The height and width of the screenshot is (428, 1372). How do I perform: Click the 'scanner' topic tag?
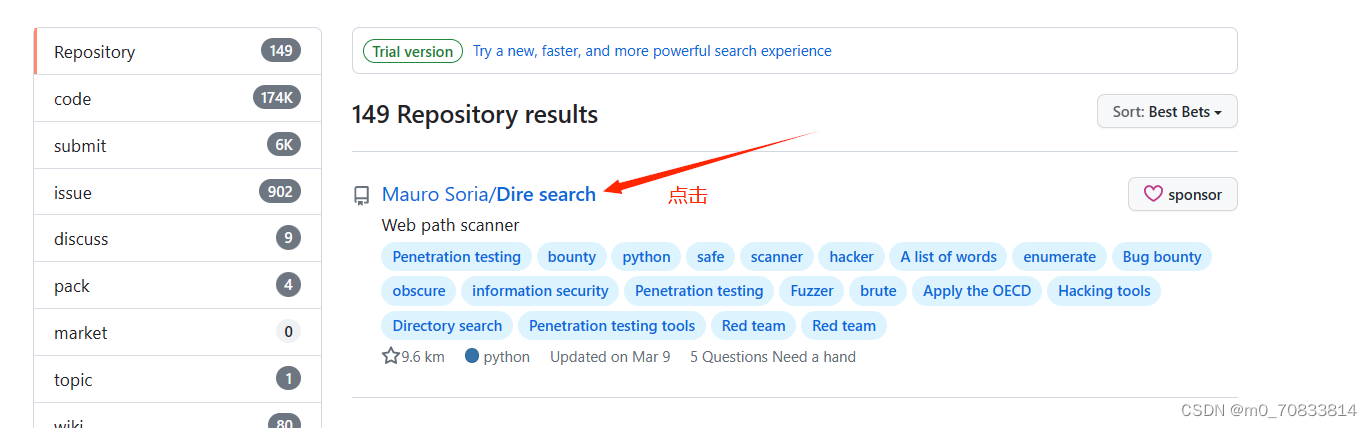[x=777, y=256]
